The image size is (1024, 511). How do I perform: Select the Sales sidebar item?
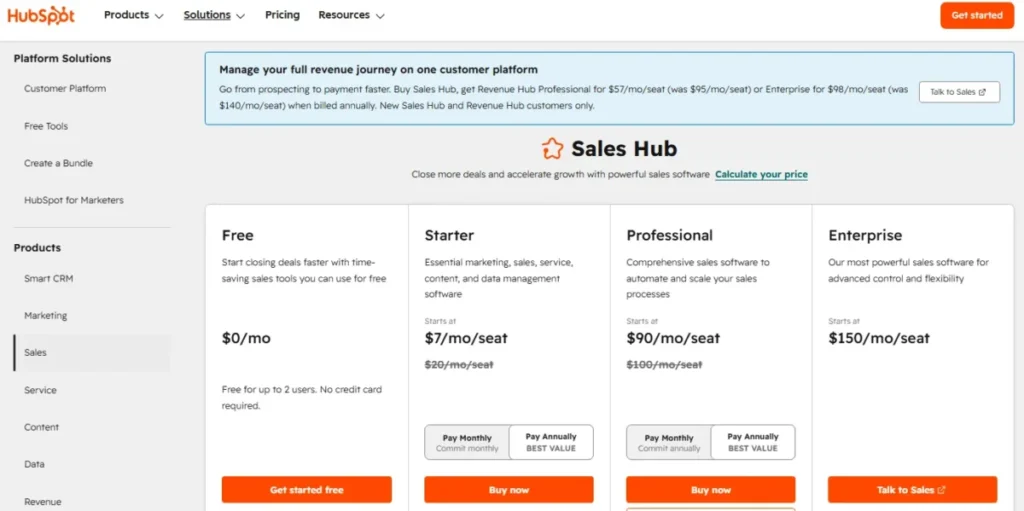point(92,353)
